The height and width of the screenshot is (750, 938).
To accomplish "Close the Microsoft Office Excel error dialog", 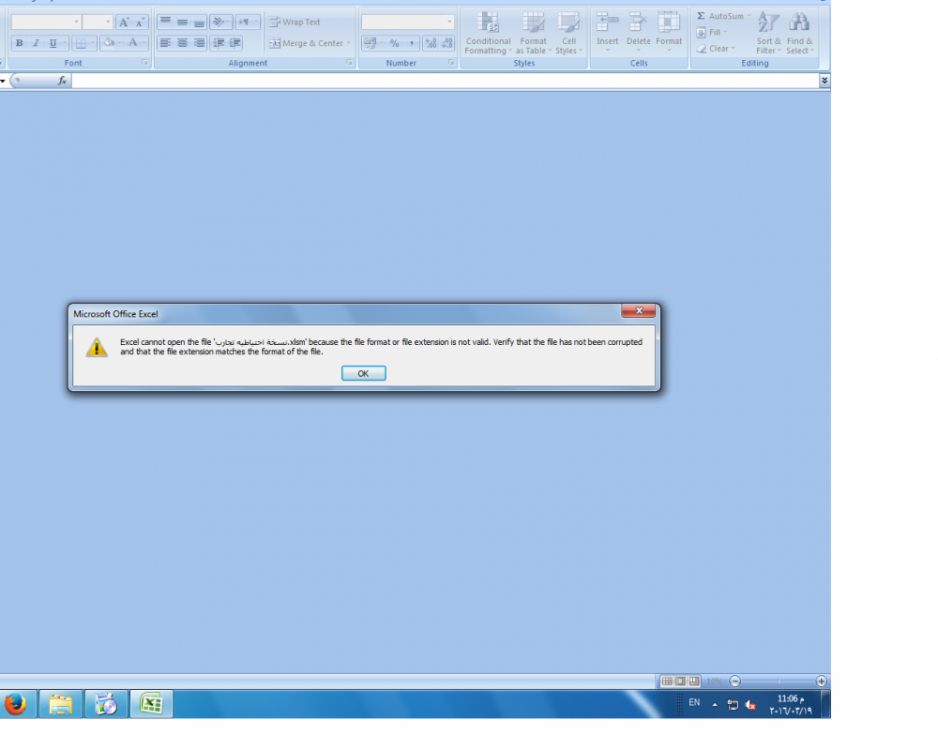I will pos(638,310).
